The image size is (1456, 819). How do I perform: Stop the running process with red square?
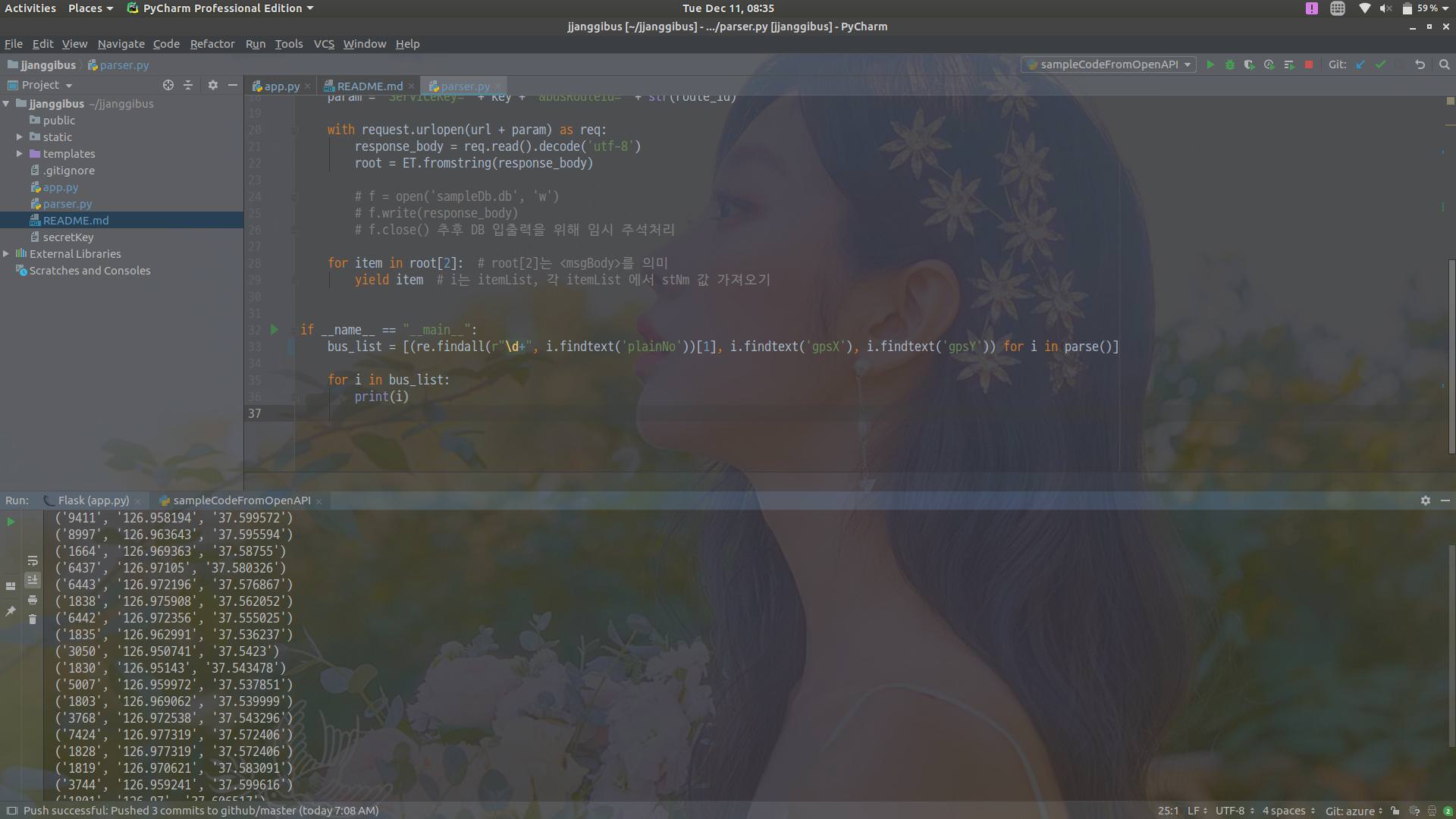[1309, 64]
